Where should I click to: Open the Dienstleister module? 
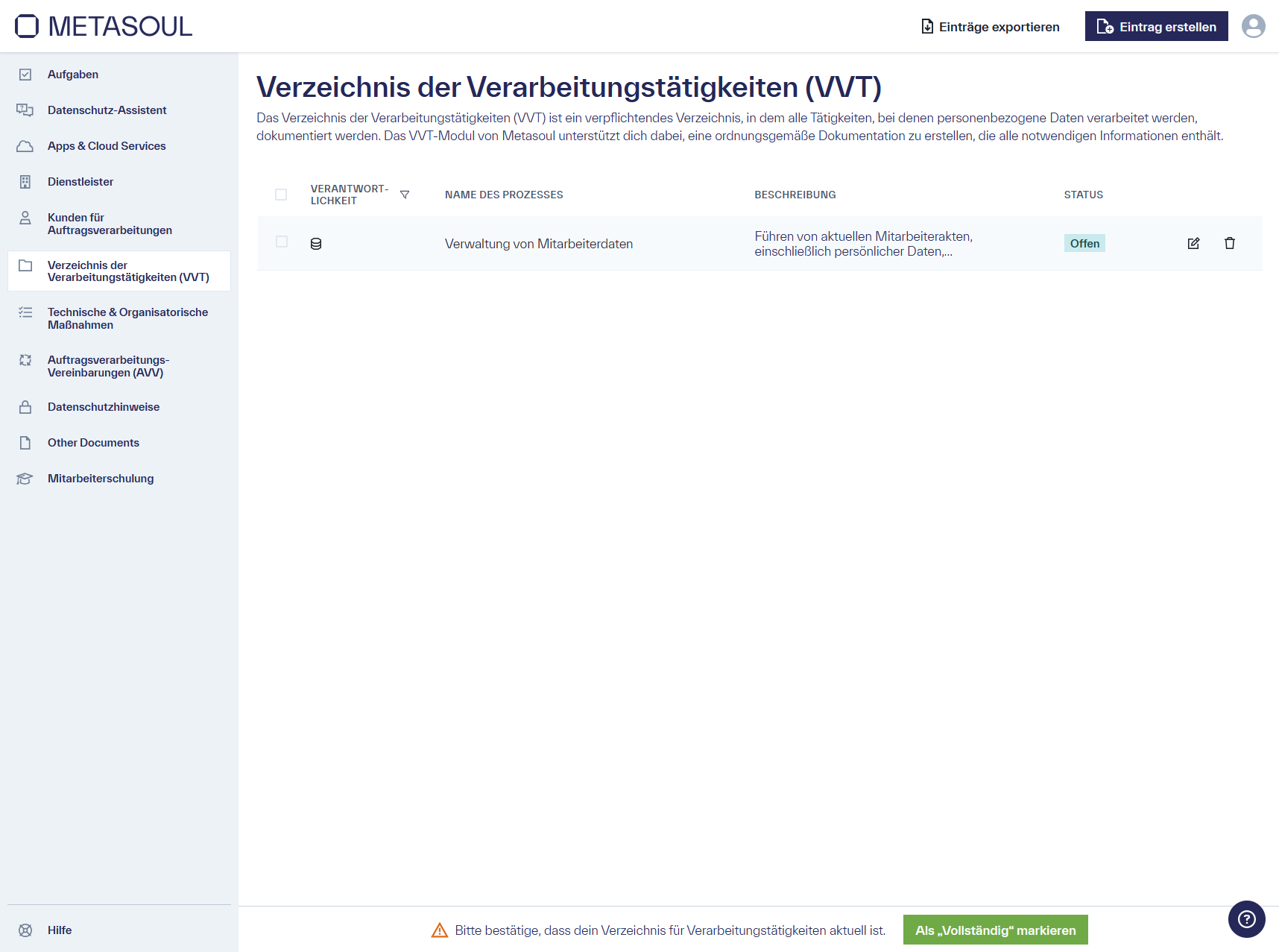pyautogui.click(x=80, y=181)
